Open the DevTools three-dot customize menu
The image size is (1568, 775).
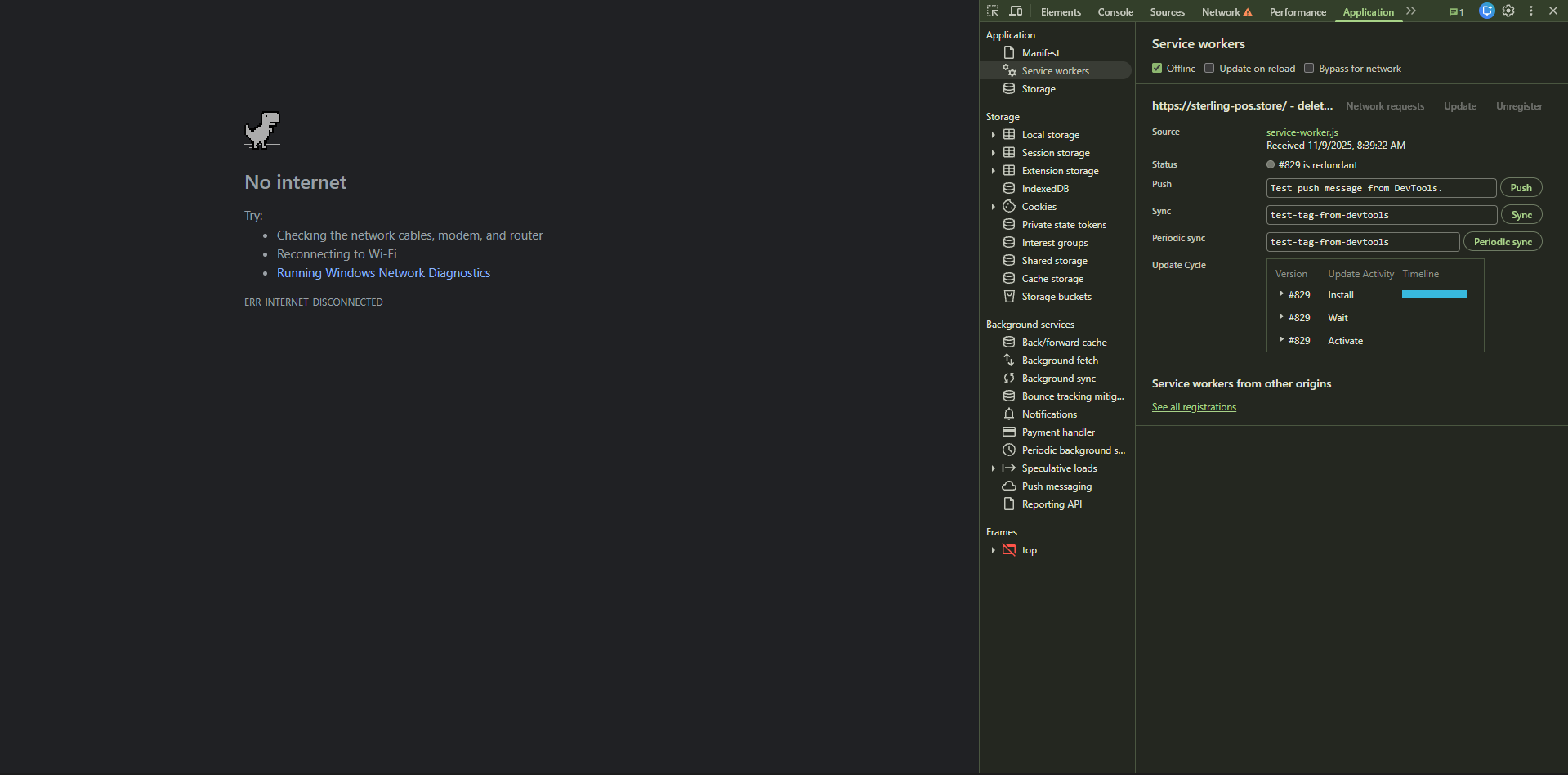tap(1531, 11)
